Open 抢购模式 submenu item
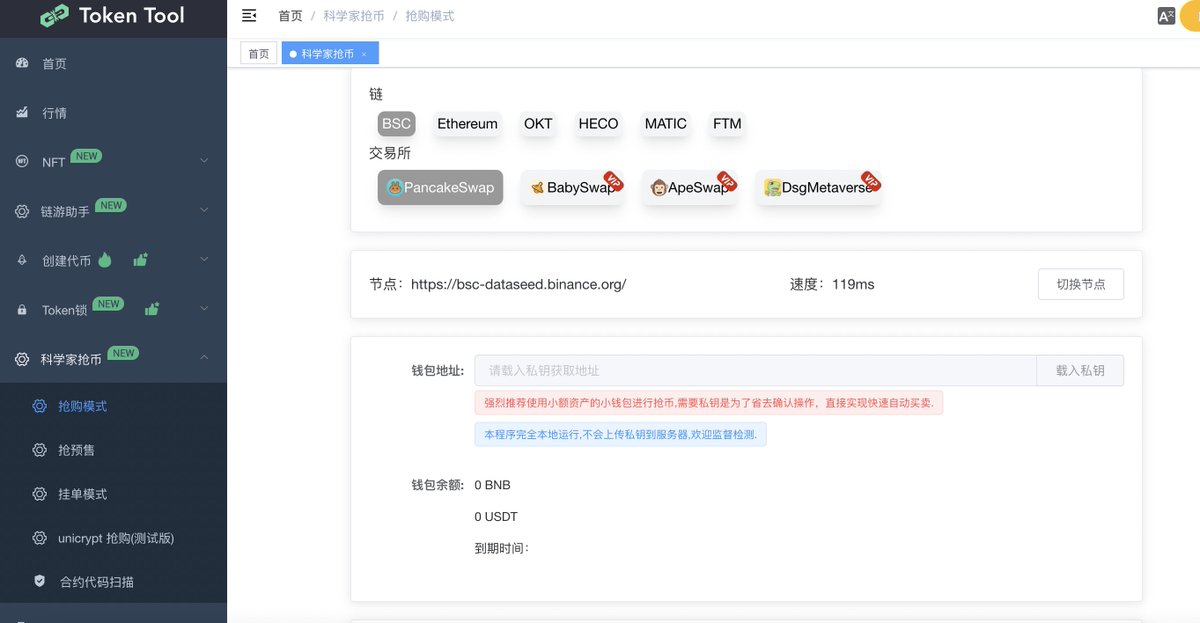 tap(113, 406)
